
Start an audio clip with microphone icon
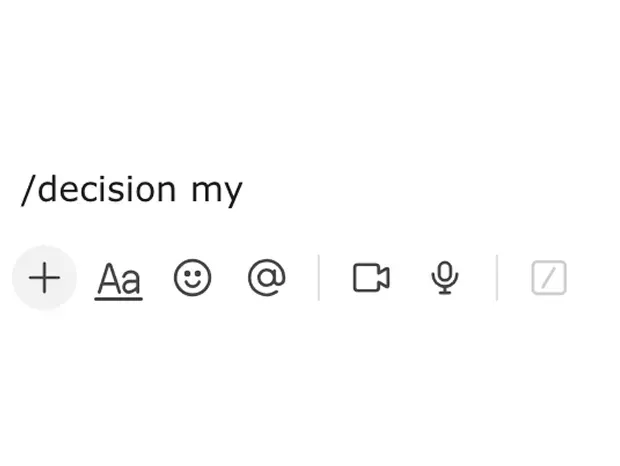click(445, 278)
